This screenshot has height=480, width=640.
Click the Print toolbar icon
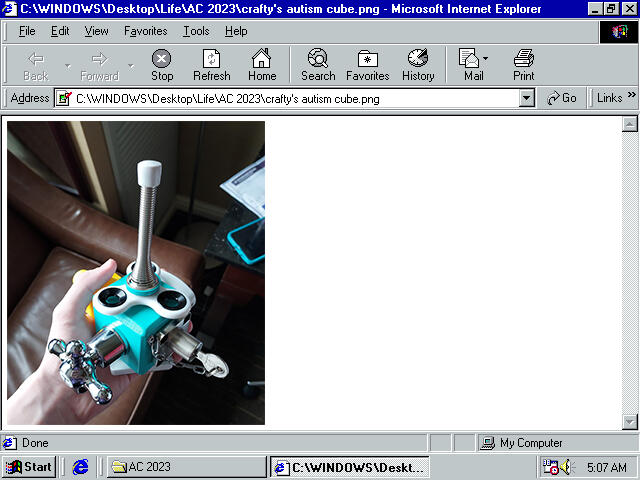pos(524,65)
